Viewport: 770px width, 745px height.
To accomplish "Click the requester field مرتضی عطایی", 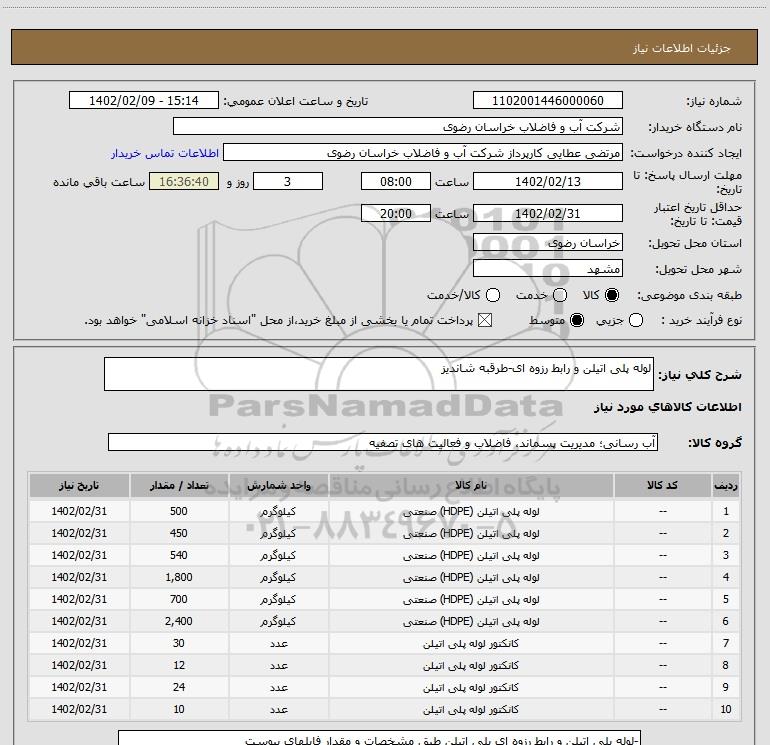I will point(423,152).
